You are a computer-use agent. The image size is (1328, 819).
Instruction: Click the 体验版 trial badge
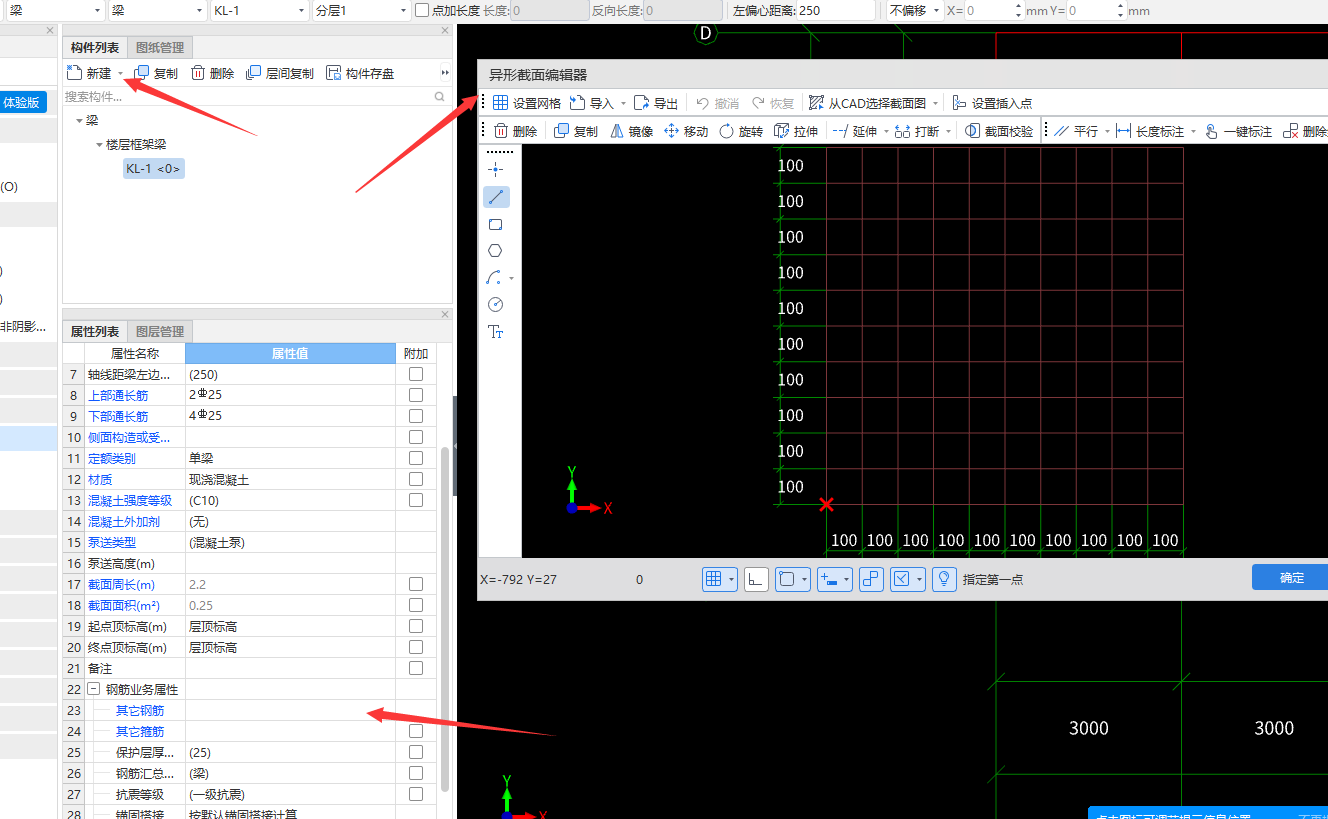click(24, 102)
